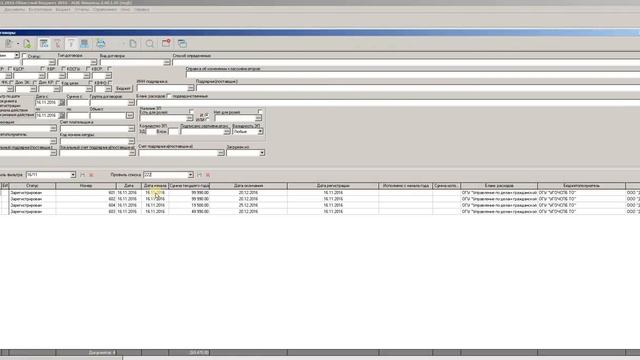This screenshot has height=360, width=640.
Task: Delete the list profile 222 icon
Action: coord(208,175)
